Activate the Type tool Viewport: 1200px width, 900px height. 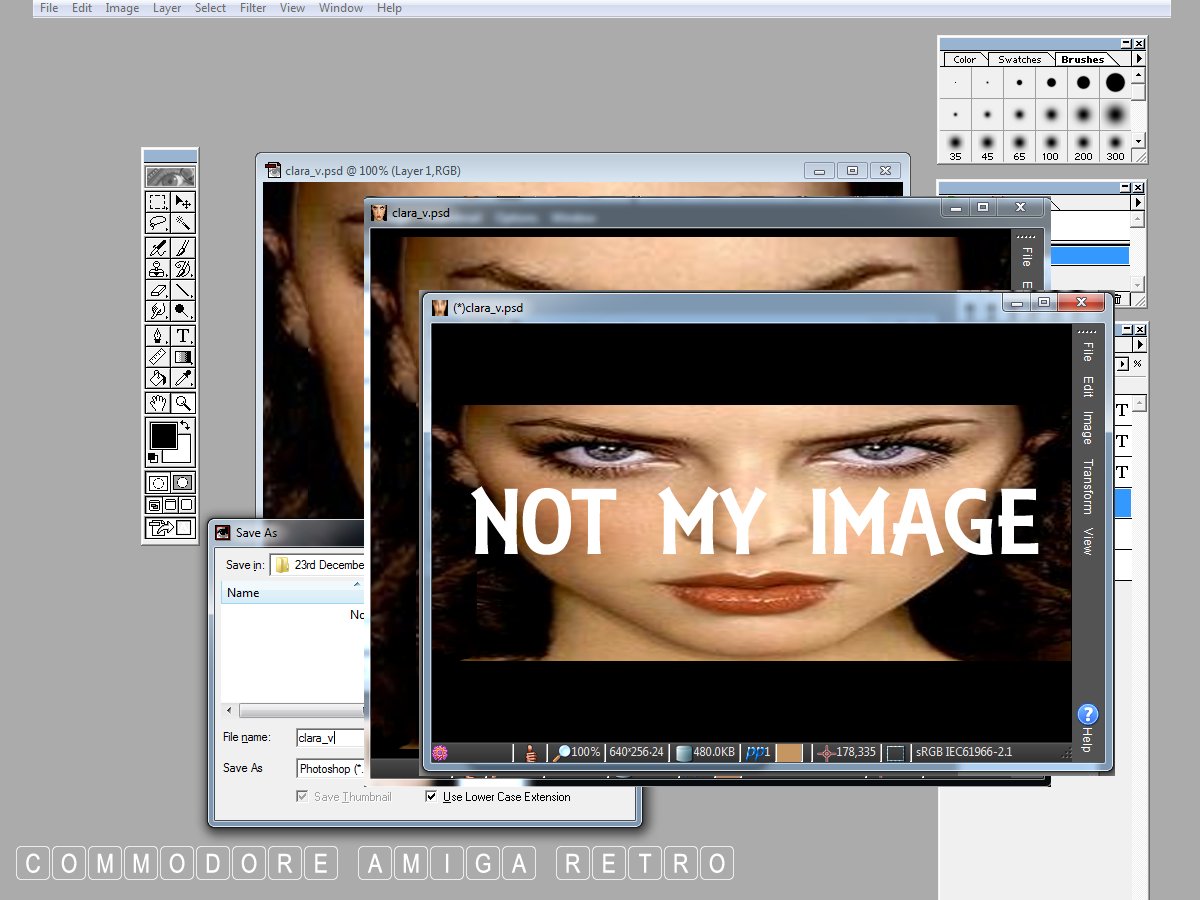pyautogui.click(x=183, y=336)
